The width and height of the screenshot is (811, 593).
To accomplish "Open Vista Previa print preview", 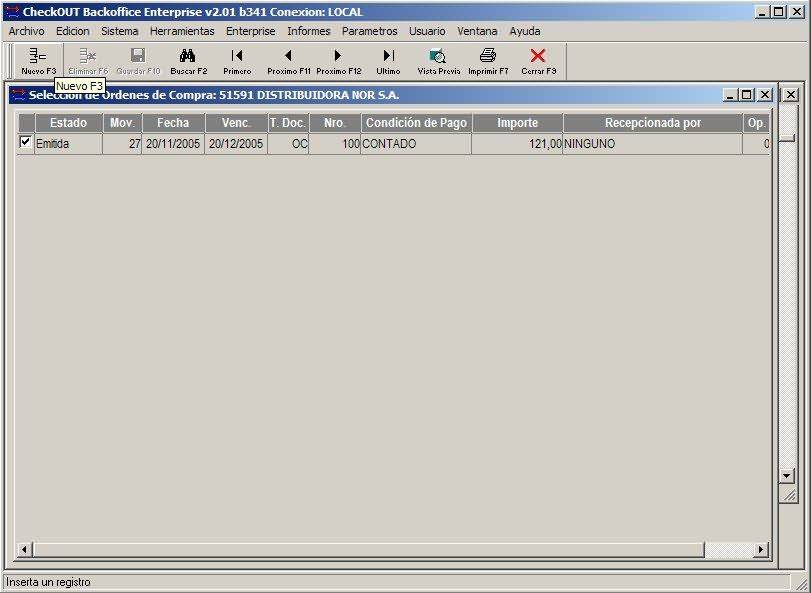I will (438, 61).
